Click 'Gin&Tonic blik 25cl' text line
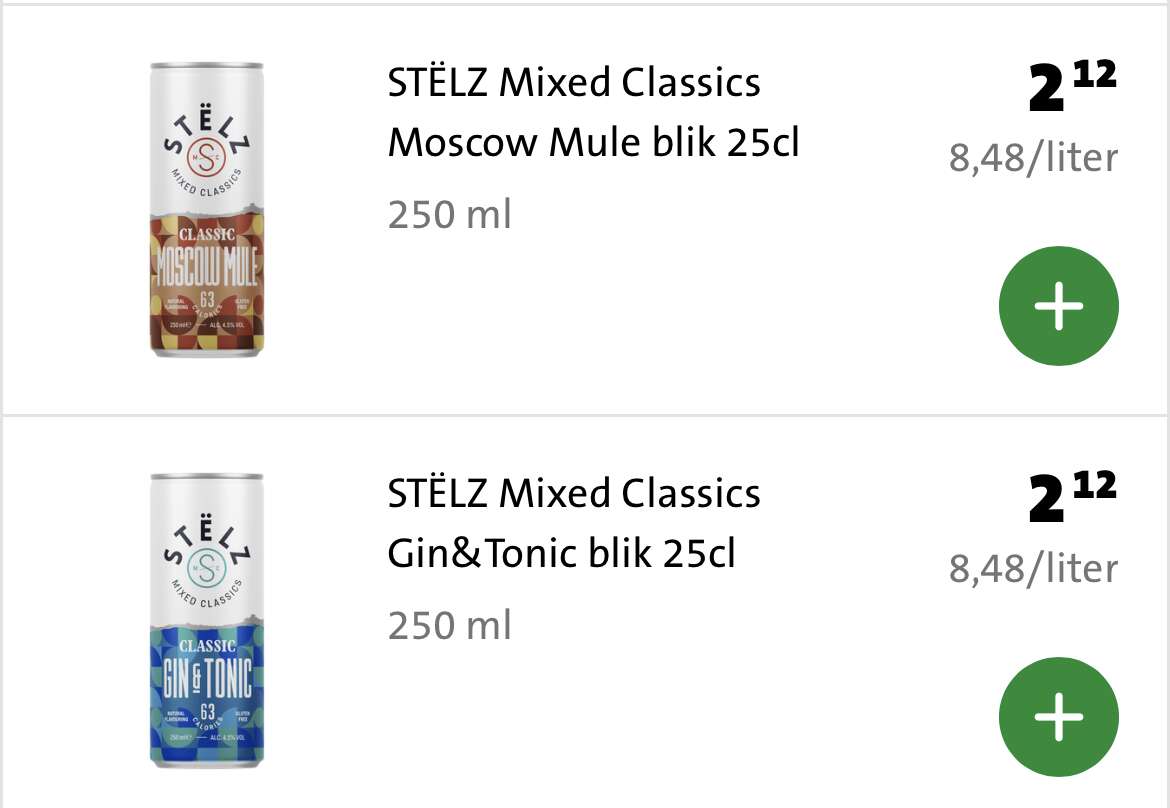The image size is (1170, 808). tap(561, 553)
